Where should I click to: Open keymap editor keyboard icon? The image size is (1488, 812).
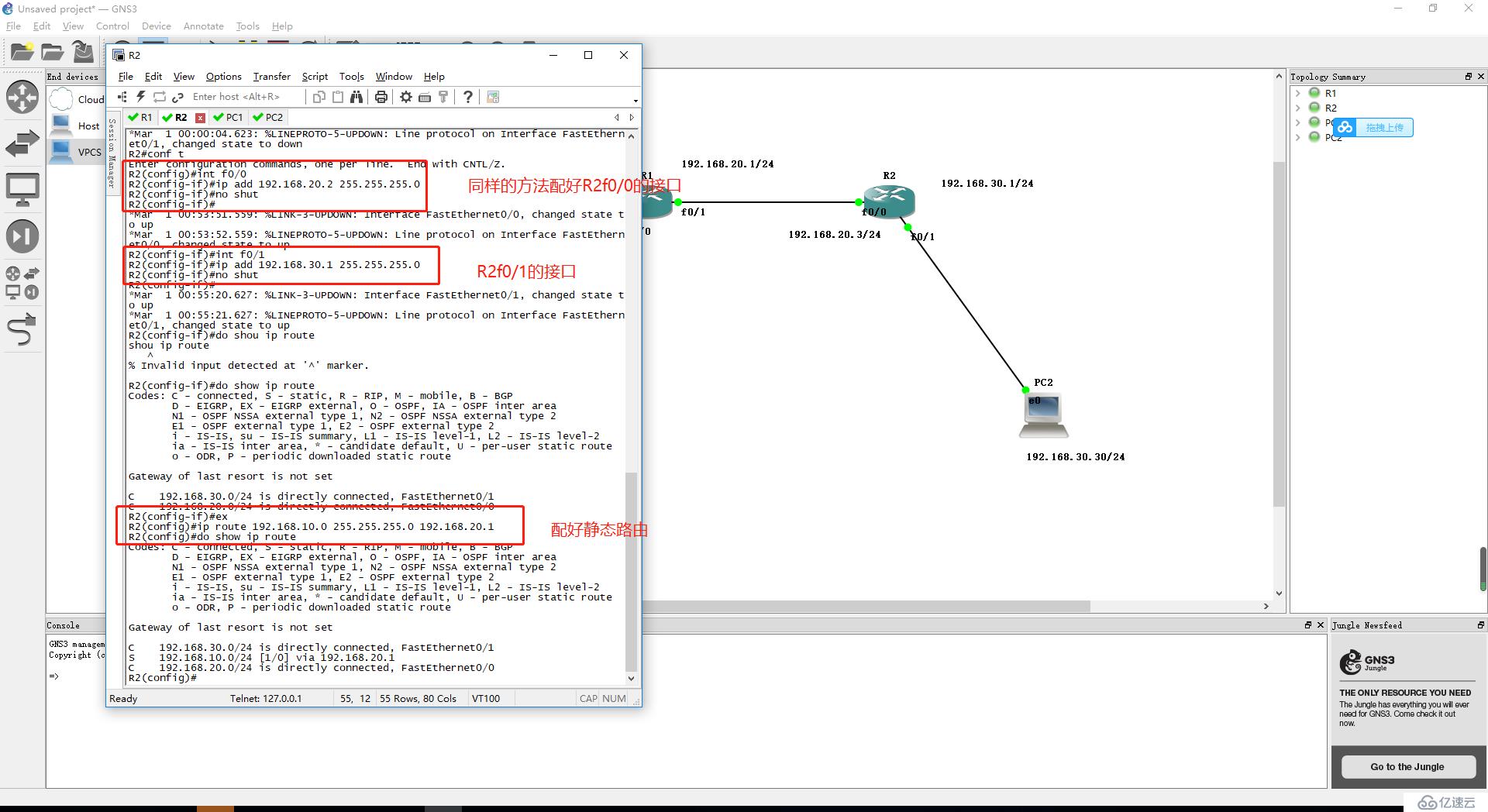point(424,97)
